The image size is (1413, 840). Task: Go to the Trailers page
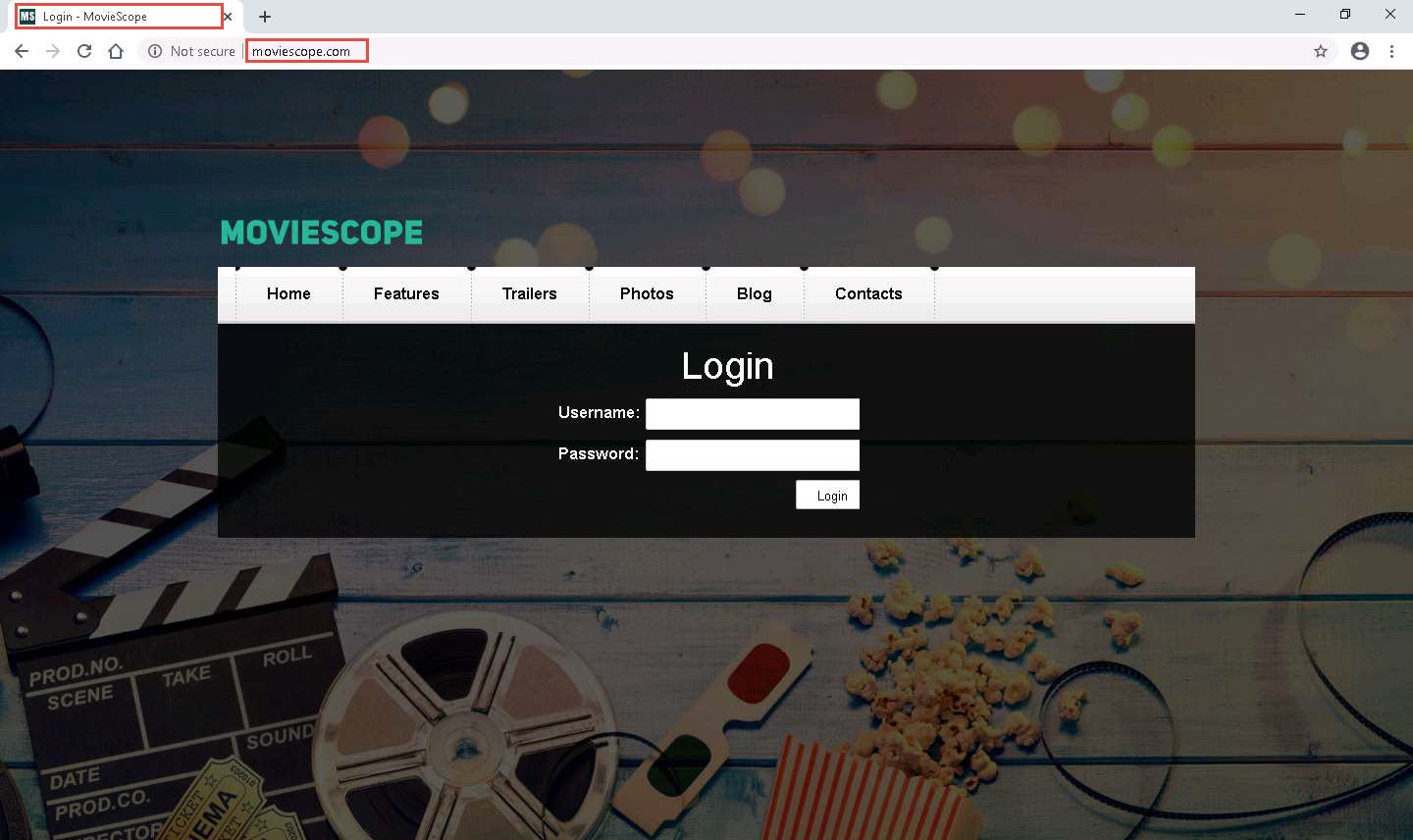click(530, 293)
